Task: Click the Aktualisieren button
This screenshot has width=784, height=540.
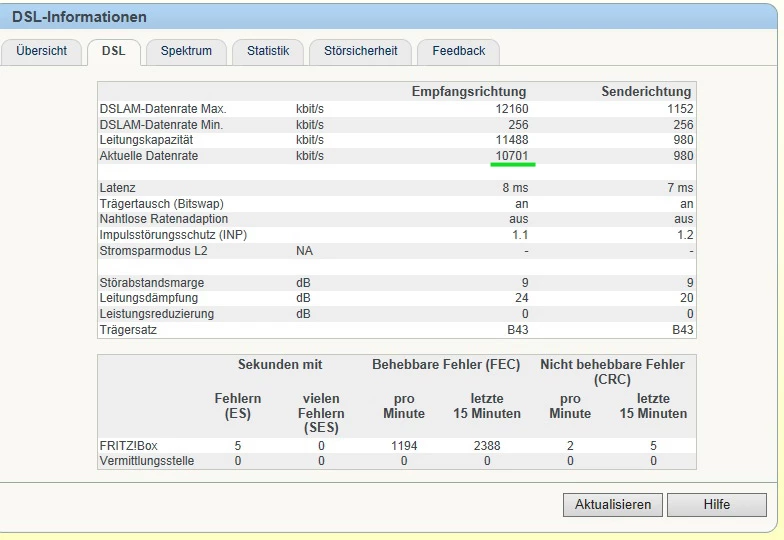Action: [x=612, y=505]
